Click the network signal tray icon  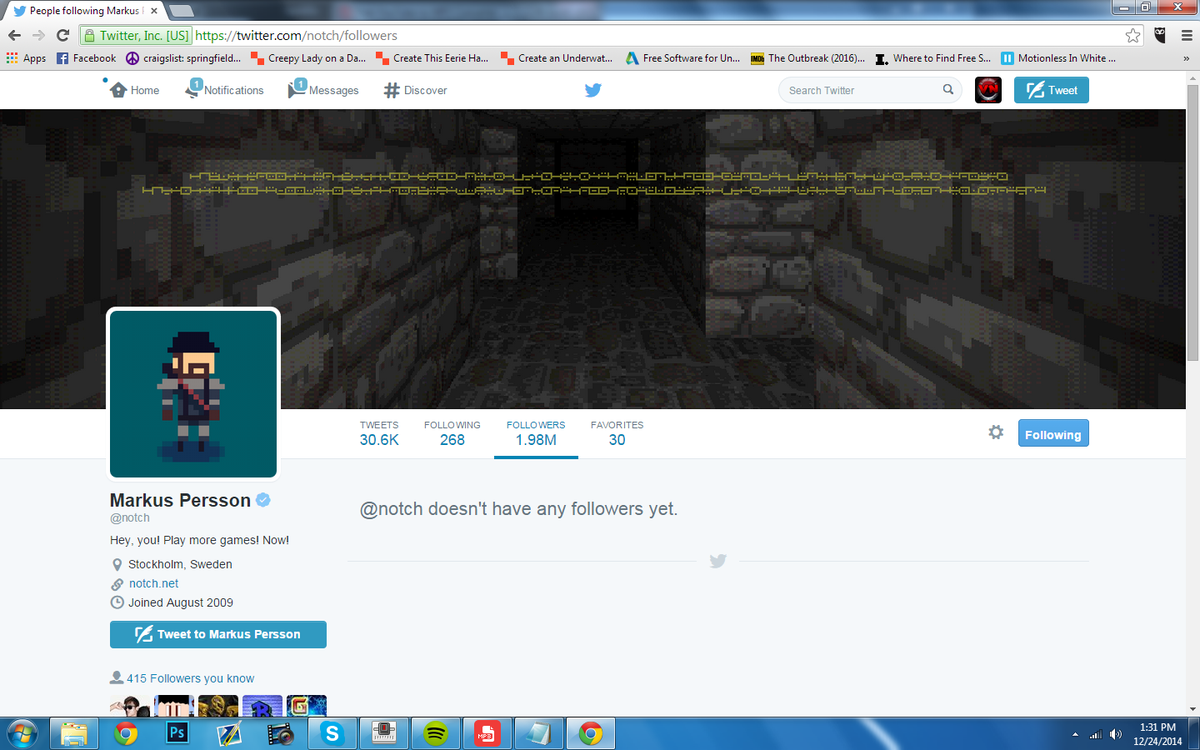point(1096,734)
